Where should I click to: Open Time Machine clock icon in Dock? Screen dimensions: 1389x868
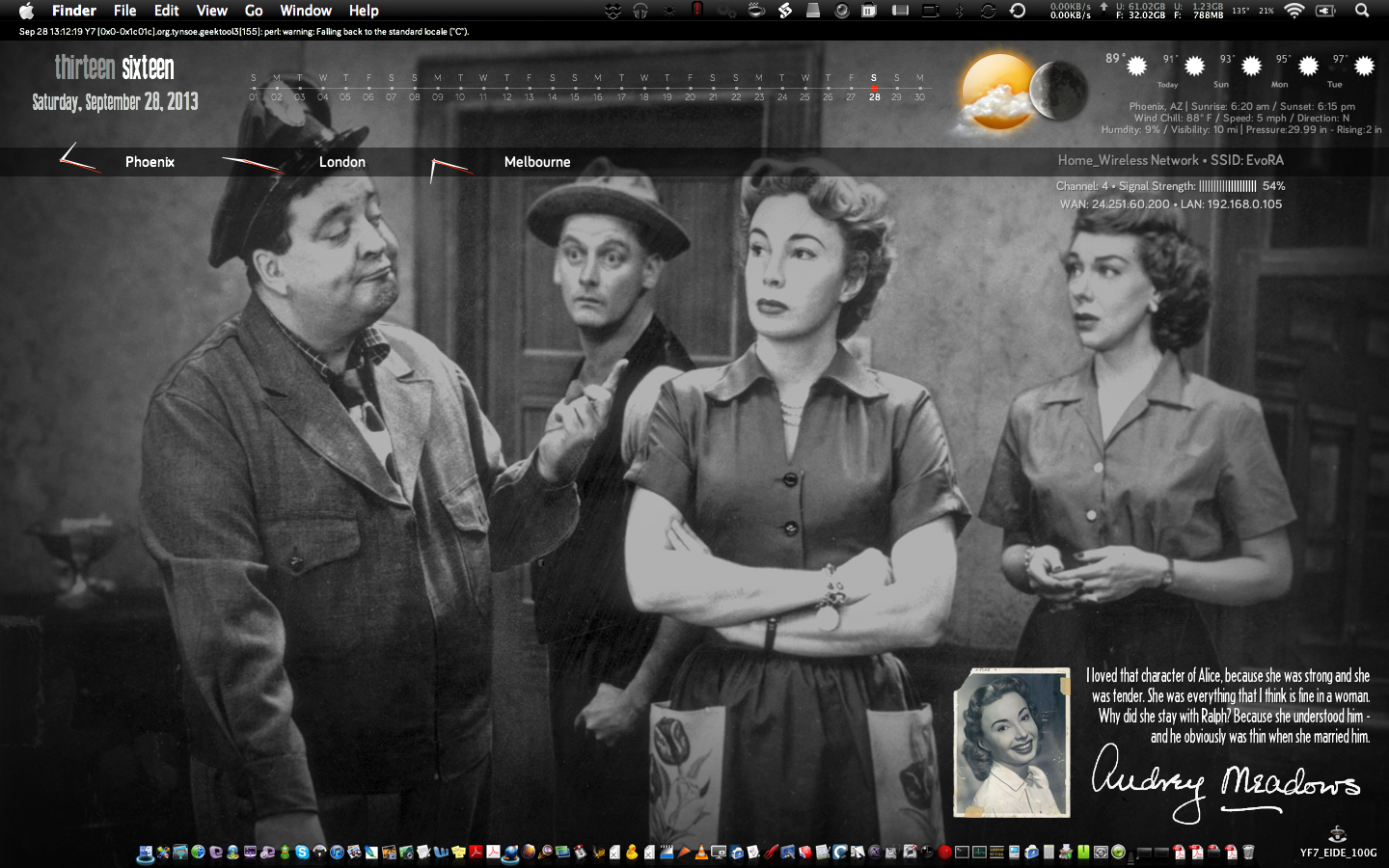1118,852
